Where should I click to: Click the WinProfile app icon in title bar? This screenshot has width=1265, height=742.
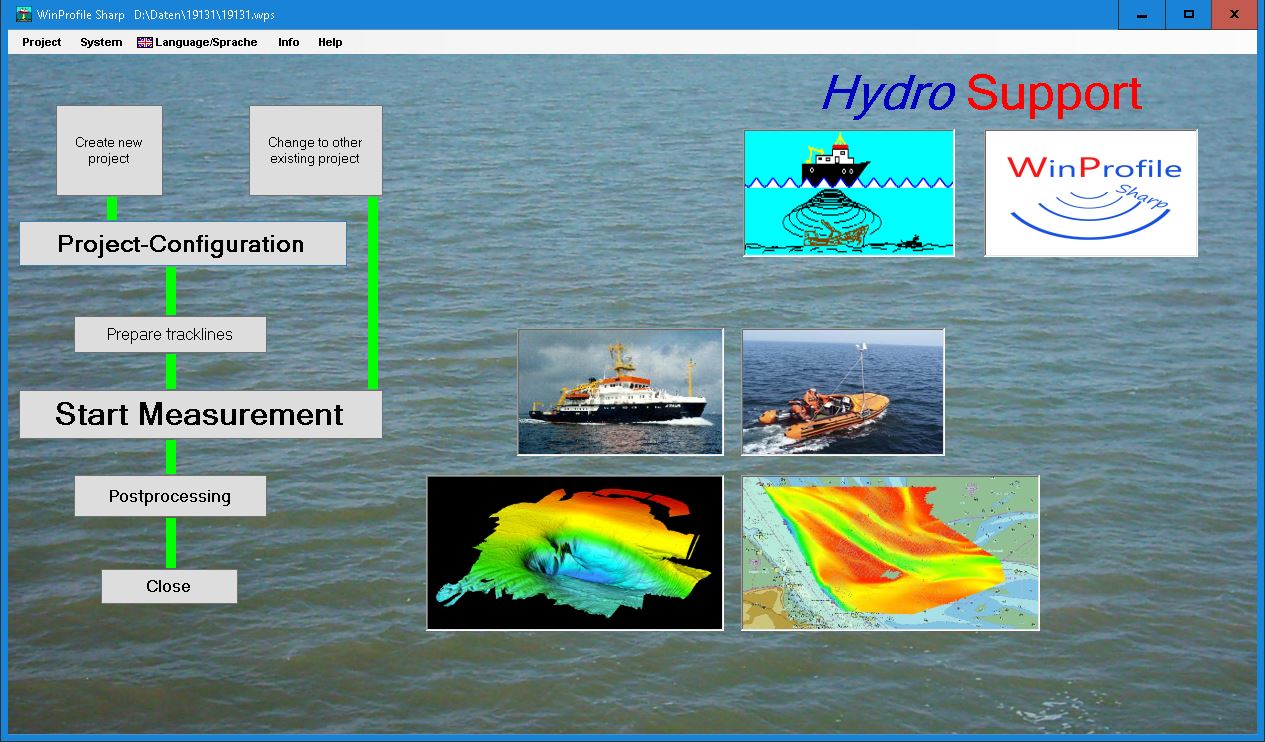click(x=24, y=15)
